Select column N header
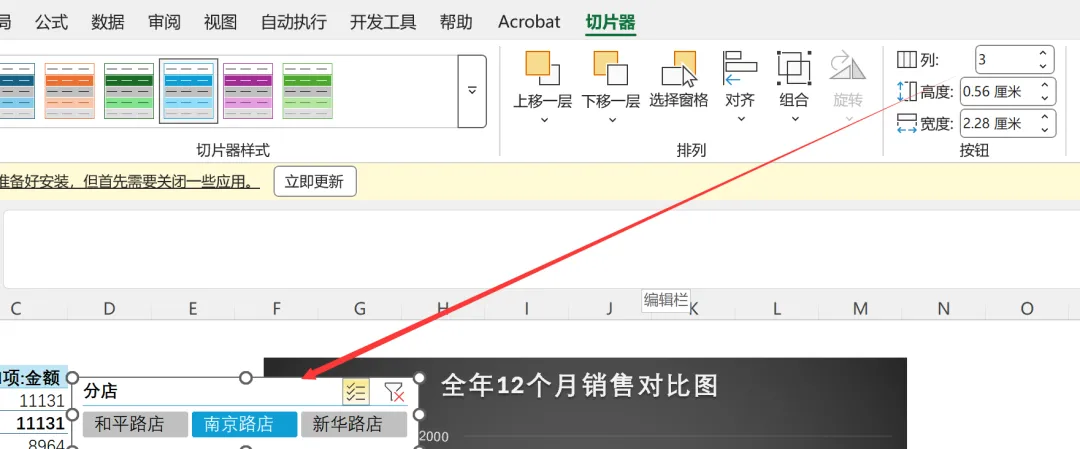Viewport: 1080px width, 449px height. click(944, 309)
